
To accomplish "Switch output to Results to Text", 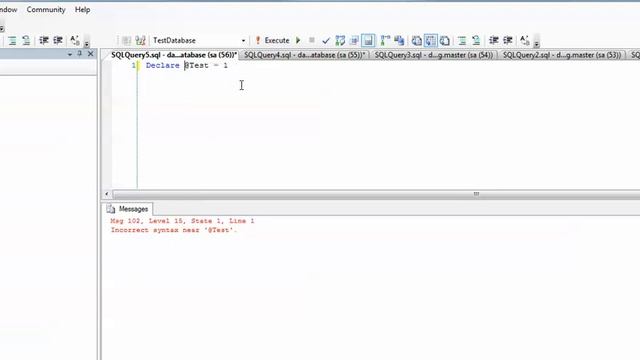I will click(x=417, y=40).
